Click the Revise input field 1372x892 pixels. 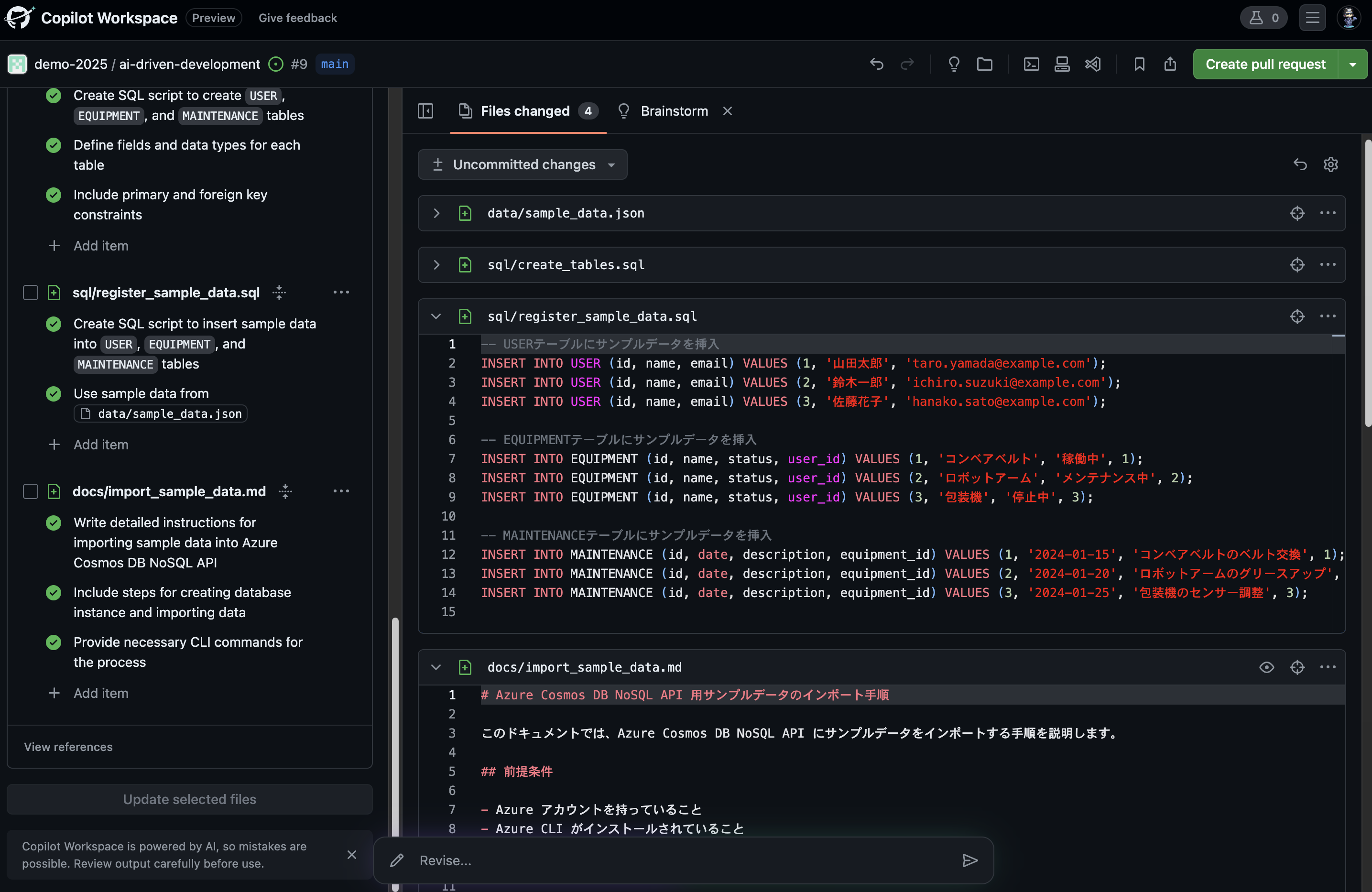683,861
